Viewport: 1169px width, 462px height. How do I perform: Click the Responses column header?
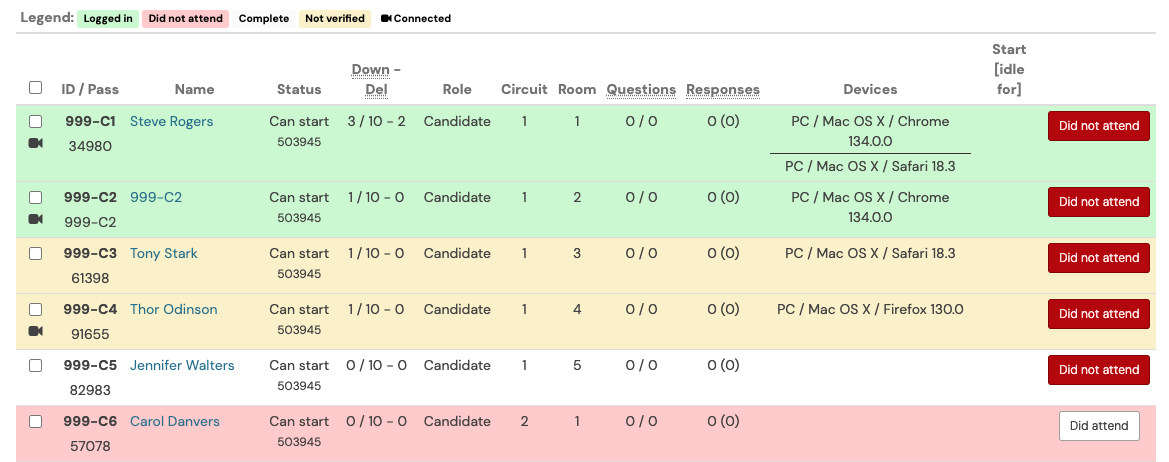tap(723, 89)
